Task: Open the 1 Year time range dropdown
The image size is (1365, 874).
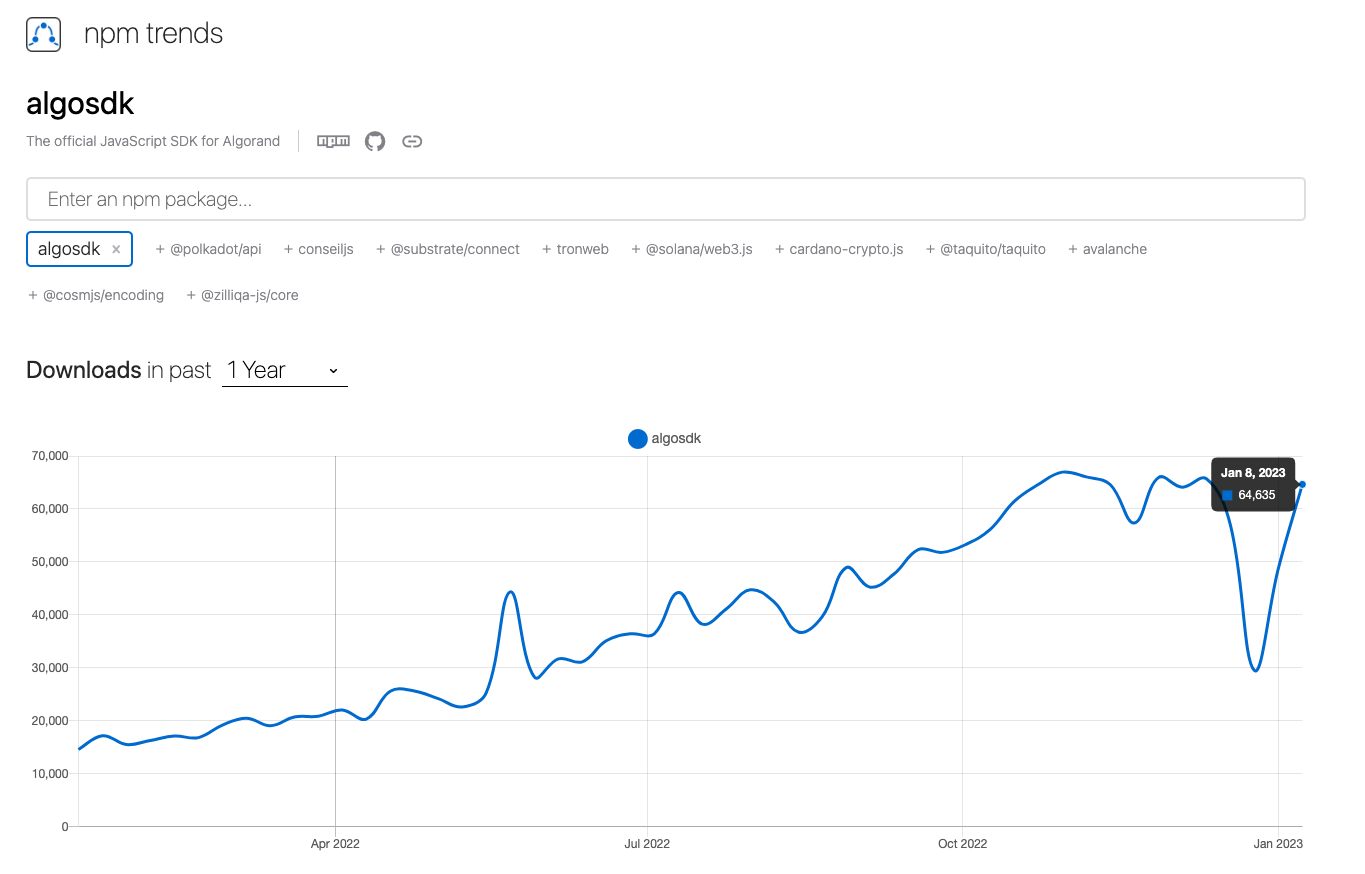Action: pos(284,370)
